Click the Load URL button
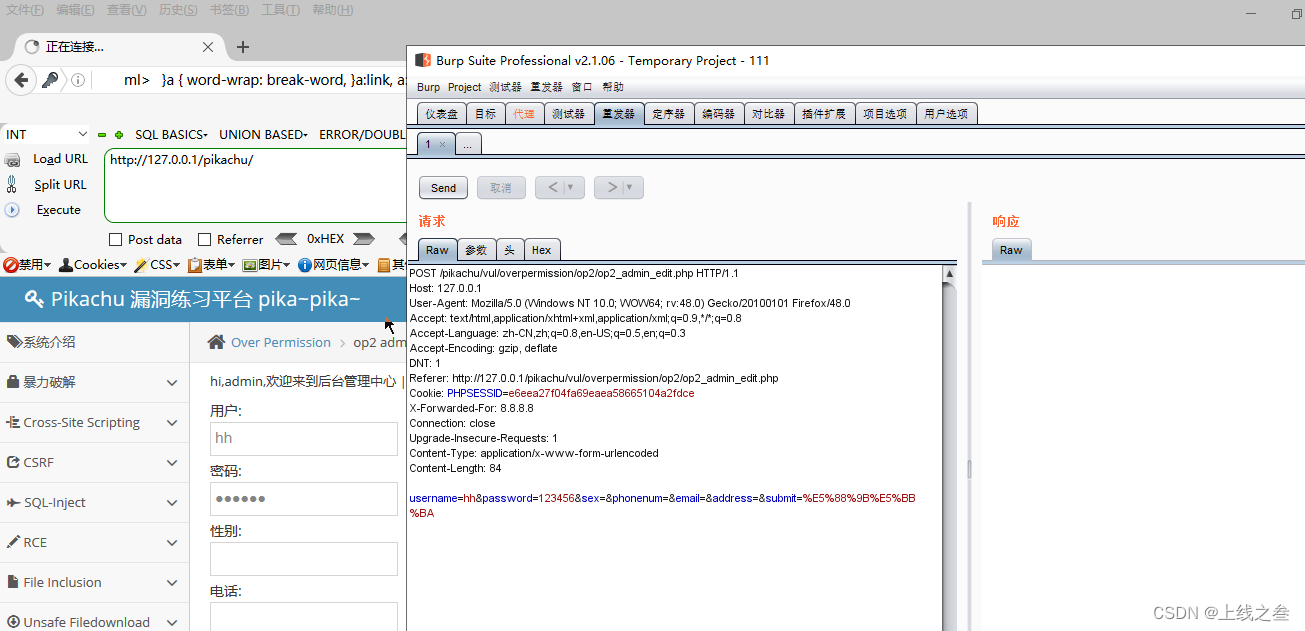Screen dimensions: 1305x631 coord(60,159)
